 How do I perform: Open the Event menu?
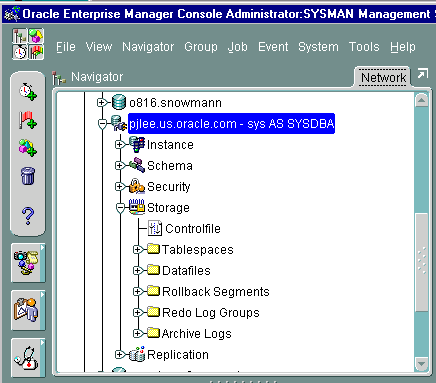coord(273,47)
